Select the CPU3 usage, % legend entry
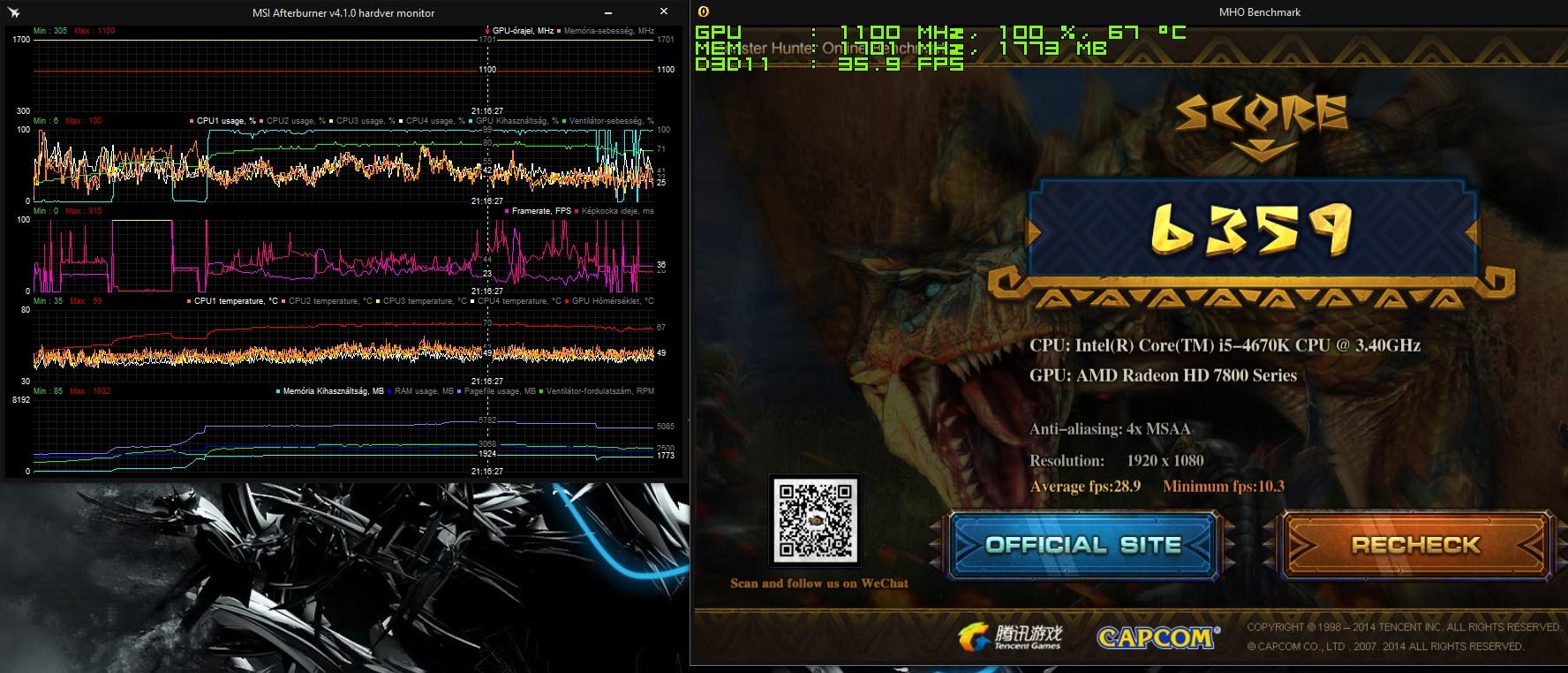The image size is (1568, 673). point(362,121)
